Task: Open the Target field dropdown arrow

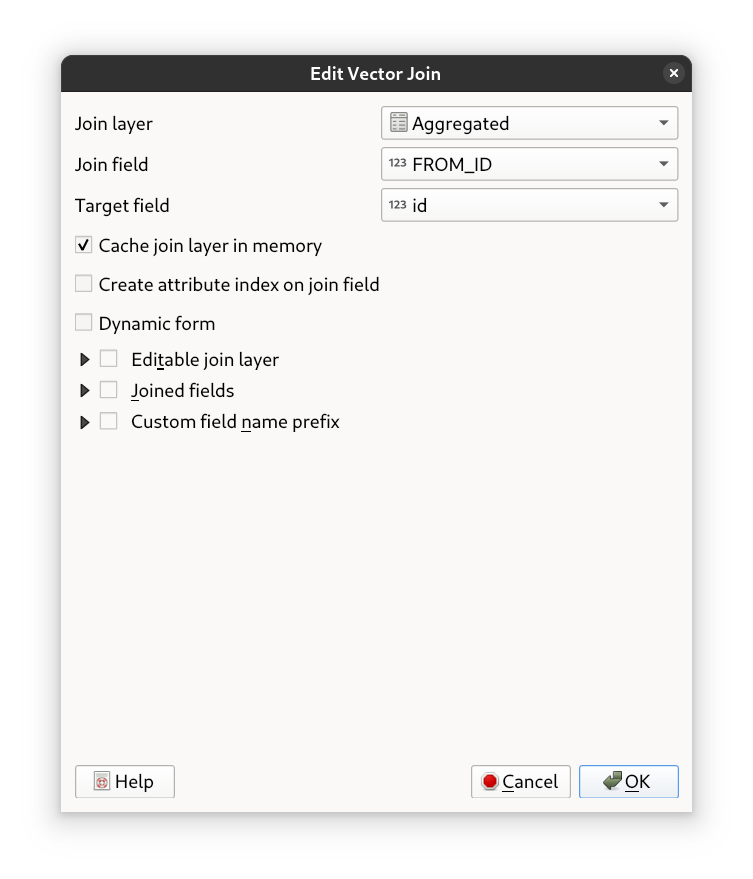Action: pos(664,205)
